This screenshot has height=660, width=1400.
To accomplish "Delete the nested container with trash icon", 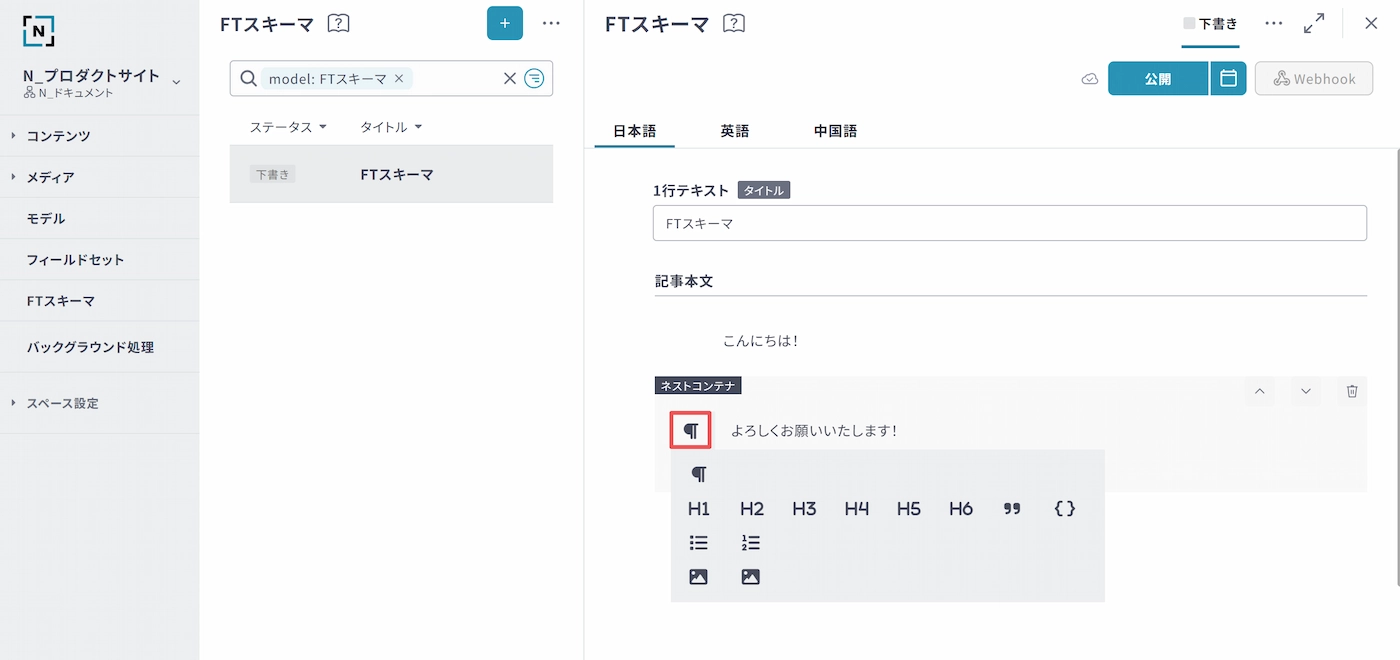I will pos(1352,391).
